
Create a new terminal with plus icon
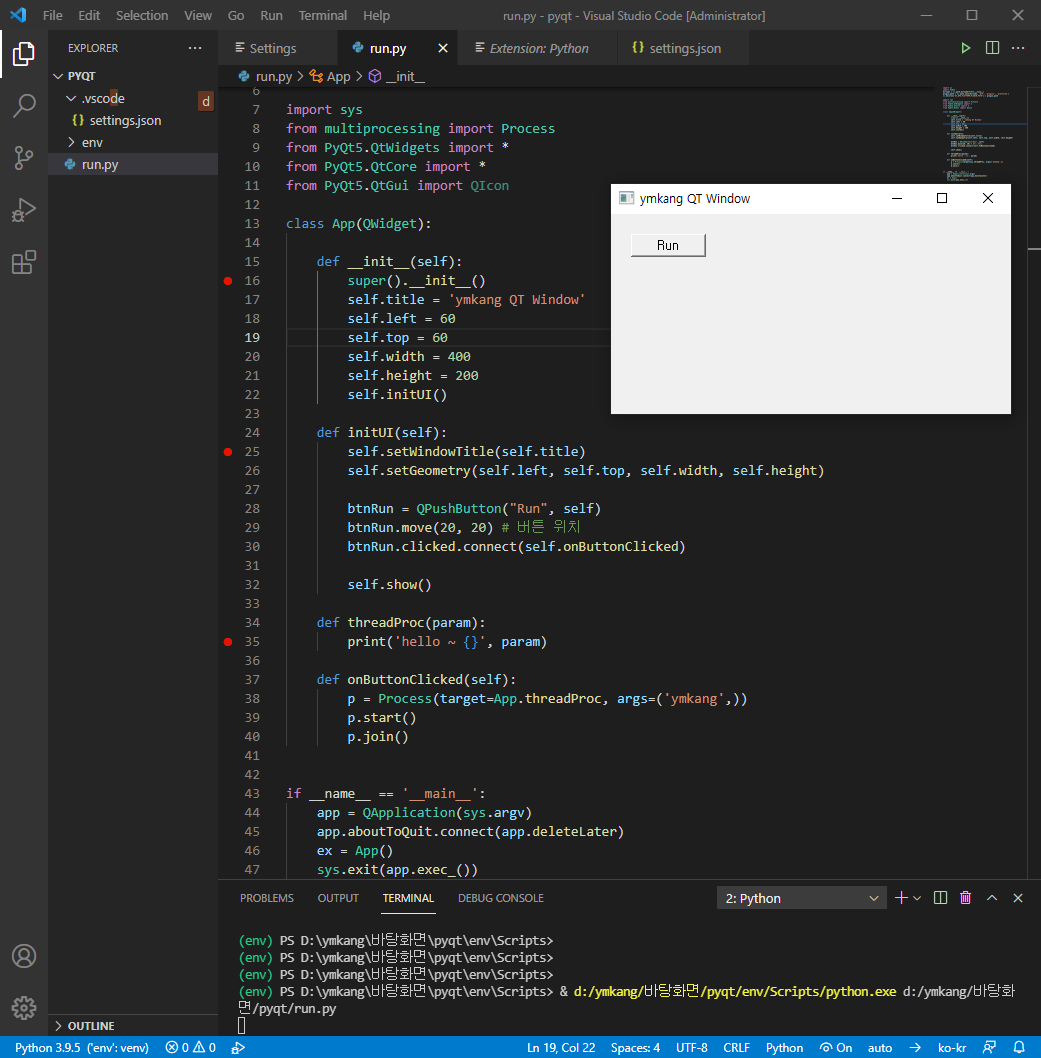pos(901,898)
